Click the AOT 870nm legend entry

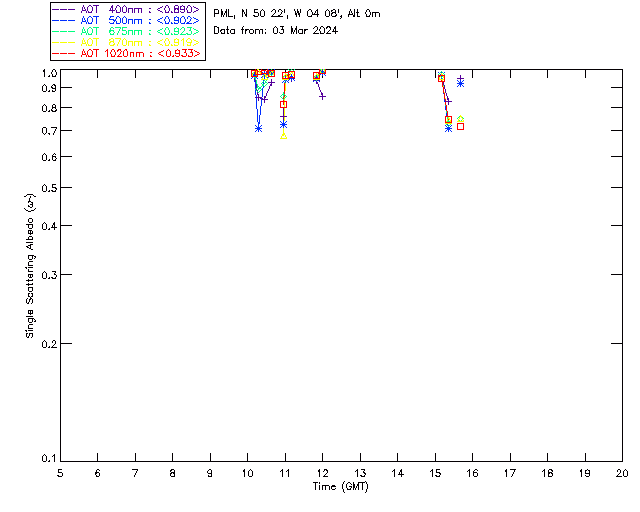126,42
